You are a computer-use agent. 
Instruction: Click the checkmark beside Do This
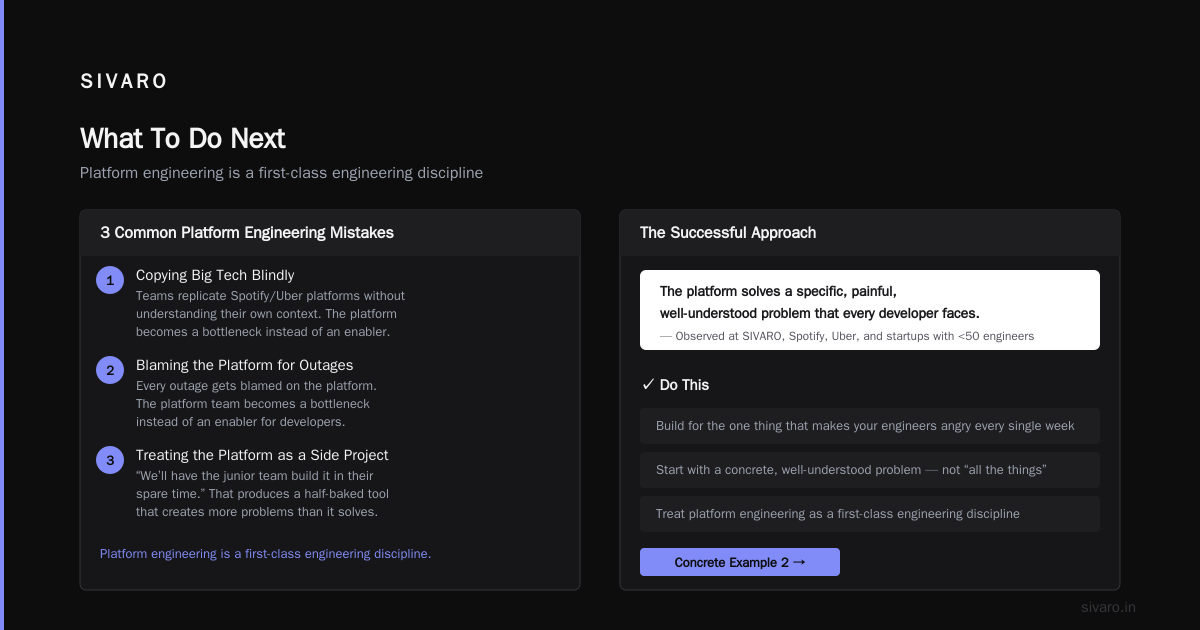pyautogui.click(x=648, y=385)
